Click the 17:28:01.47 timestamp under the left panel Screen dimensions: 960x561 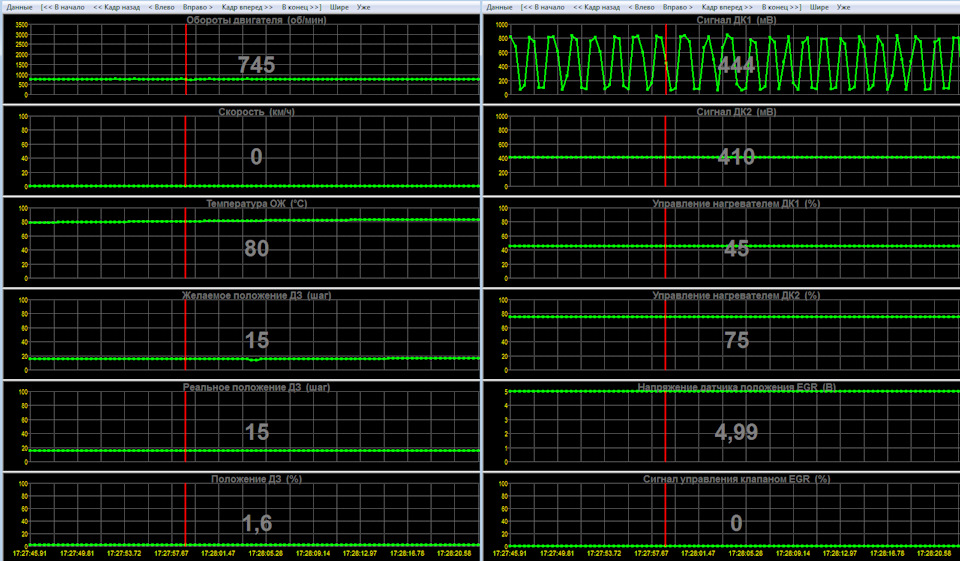(x=218, y=553)
